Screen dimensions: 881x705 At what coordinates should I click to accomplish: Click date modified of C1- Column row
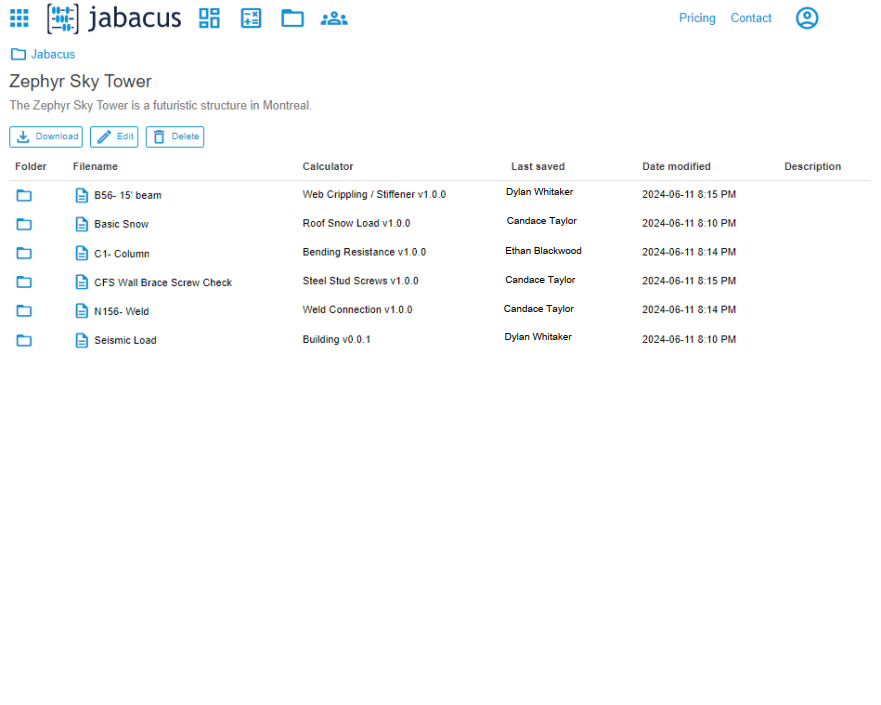689,252
